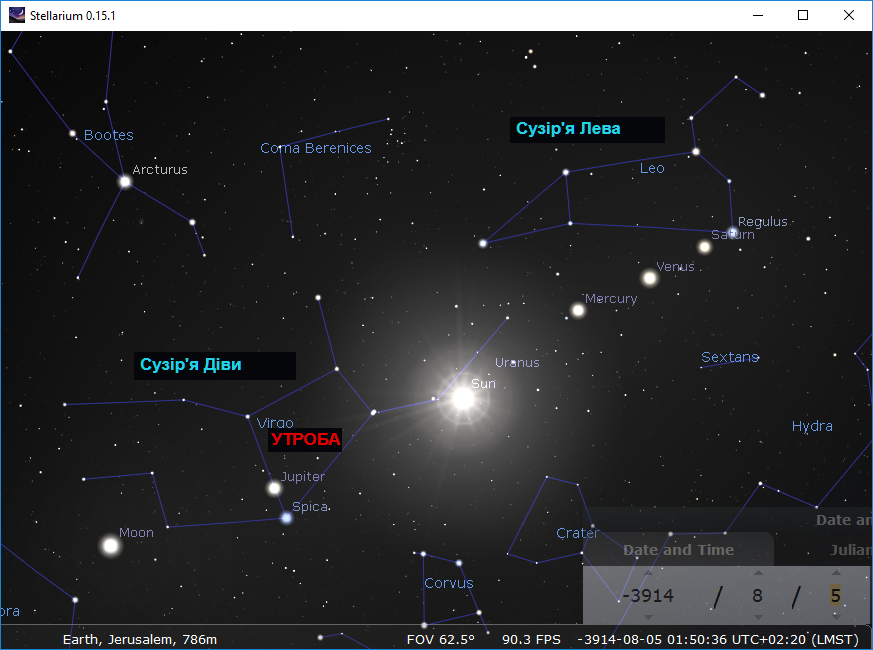This screenshot has width=873, height=650.
Task: Select the Sun in the sky view
Action: (463, 398)
